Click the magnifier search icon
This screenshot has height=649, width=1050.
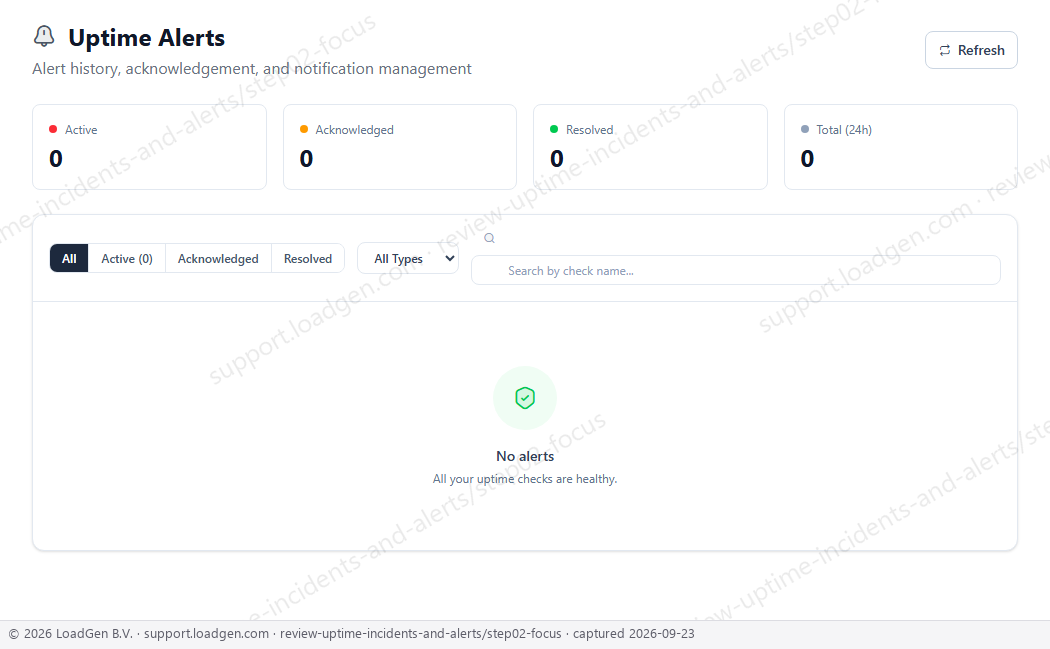tap(490, 238)
